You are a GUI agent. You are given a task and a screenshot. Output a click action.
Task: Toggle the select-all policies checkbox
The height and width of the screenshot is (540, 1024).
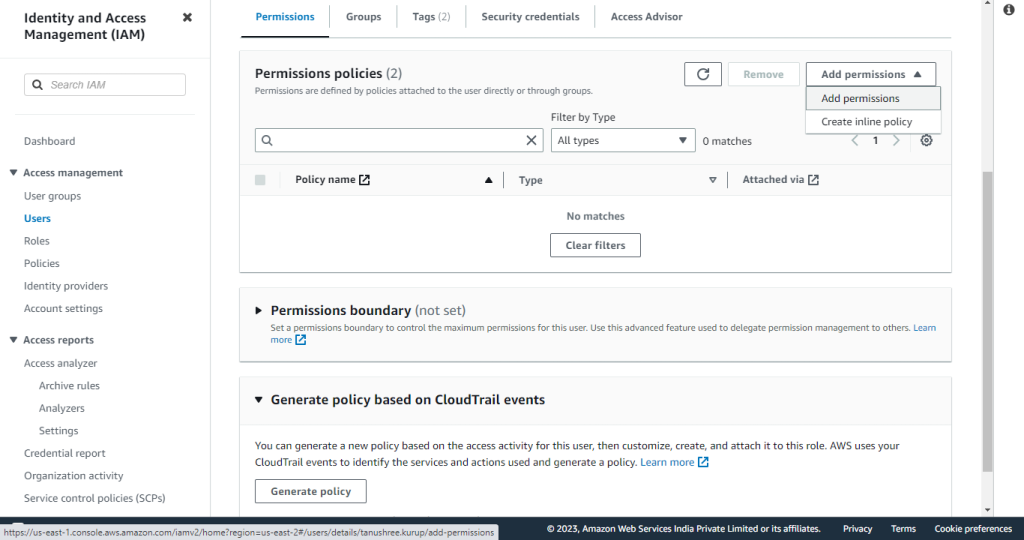260,180
